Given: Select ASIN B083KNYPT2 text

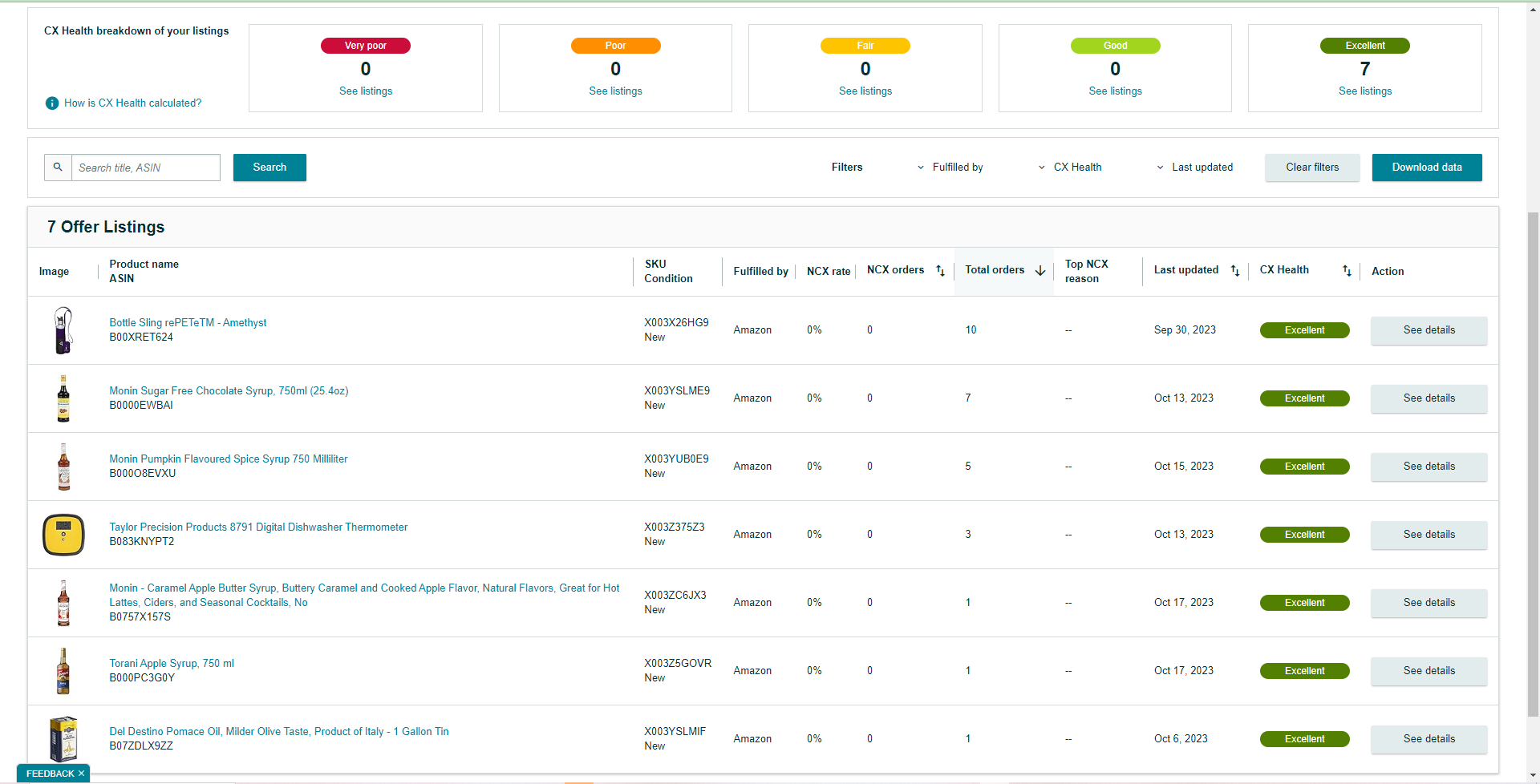Looking at the screenshot, I should pyautogui.click(x=142, y=542).
